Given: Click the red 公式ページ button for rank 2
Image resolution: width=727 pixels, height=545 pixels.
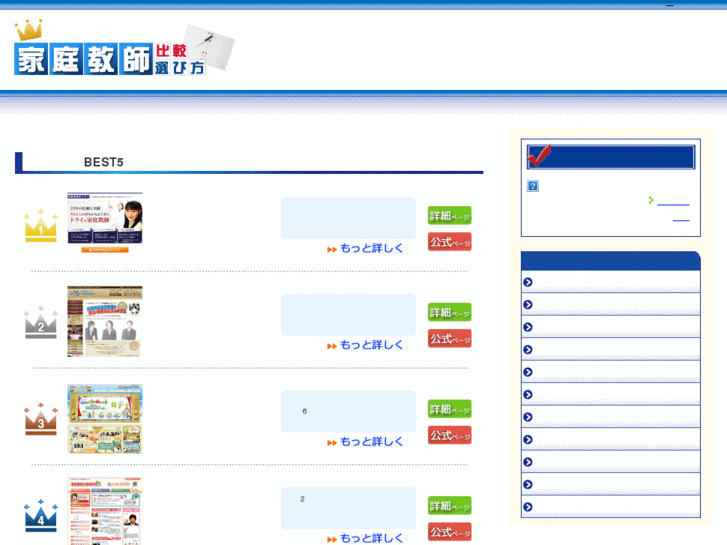Looking at the screenshot, I should point(449,339).
